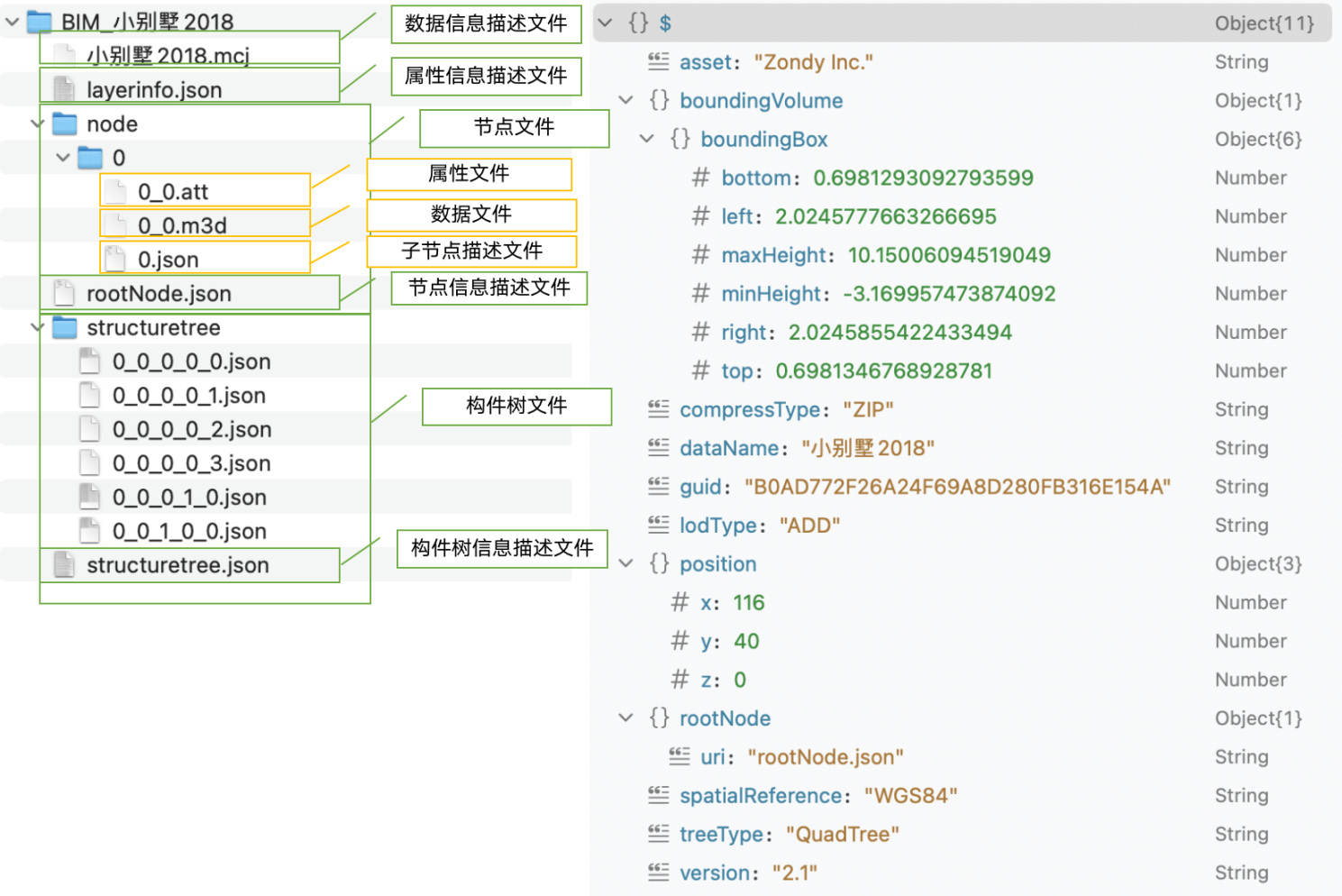Collapse the position object chevron
The image size is (1342, 896).
625,563
